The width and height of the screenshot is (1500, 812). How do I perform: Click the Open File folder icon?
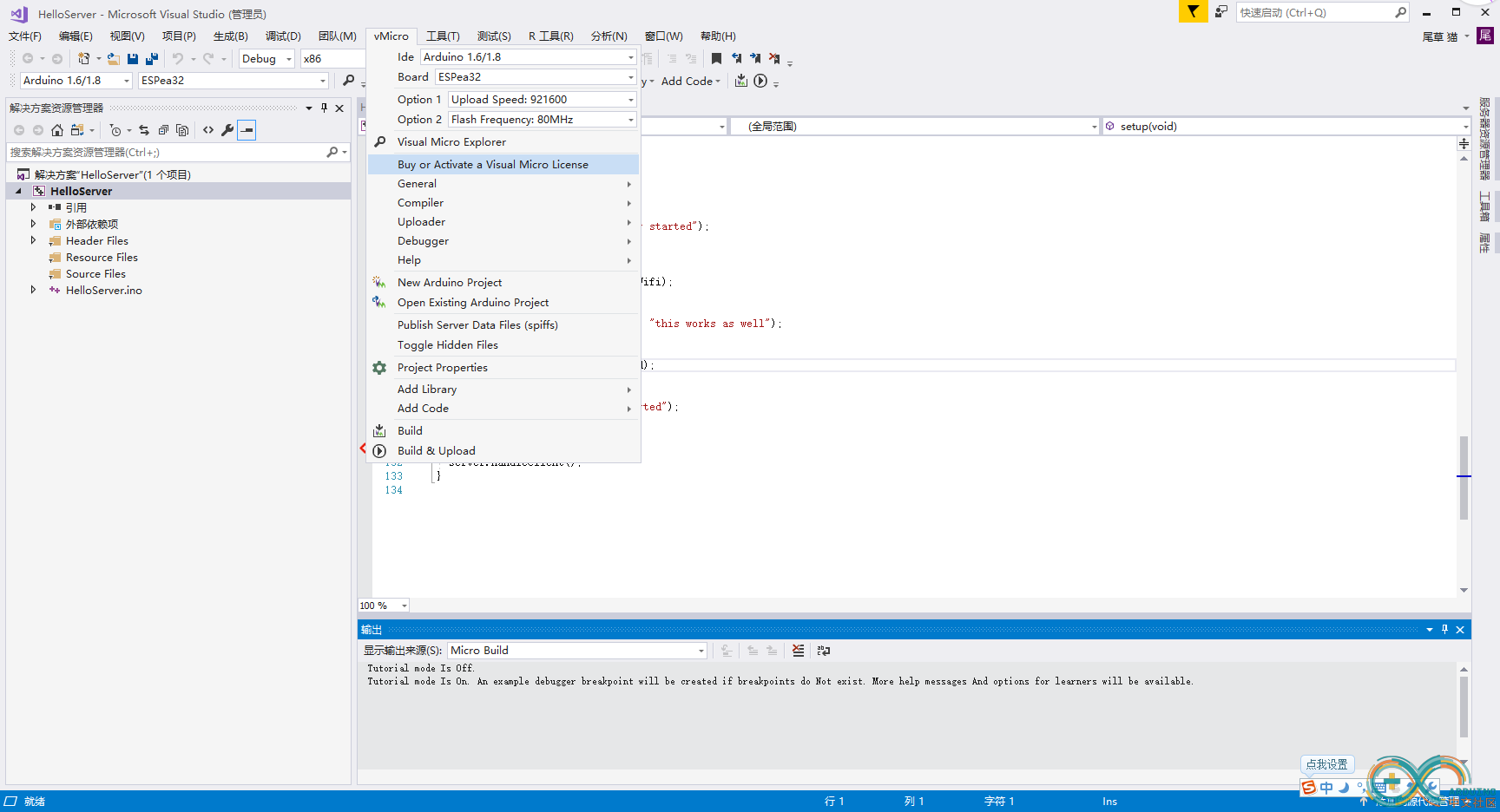[114, 59]
